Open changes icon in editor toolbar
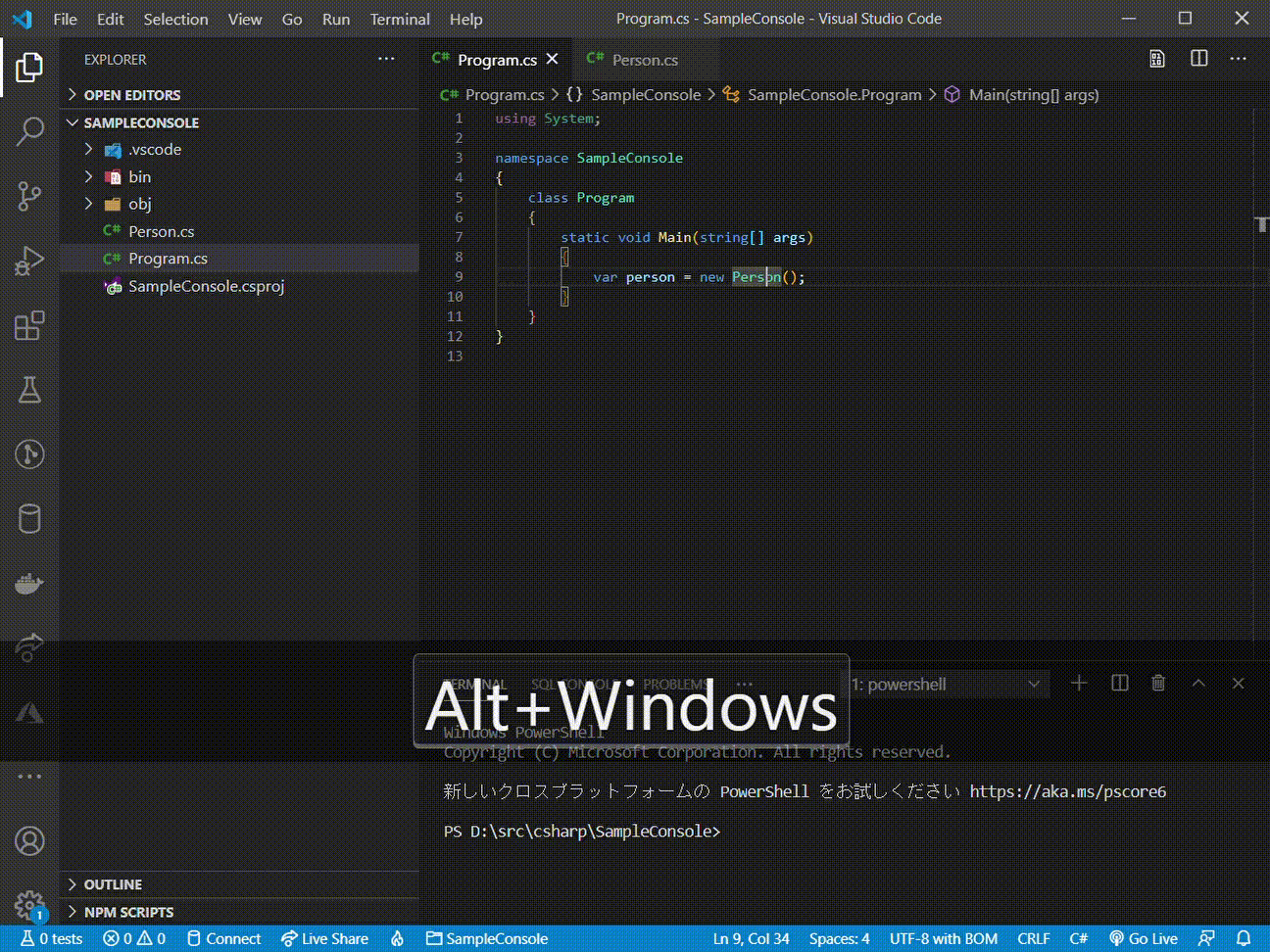The image size is (1270, 952). point(1157,59)
